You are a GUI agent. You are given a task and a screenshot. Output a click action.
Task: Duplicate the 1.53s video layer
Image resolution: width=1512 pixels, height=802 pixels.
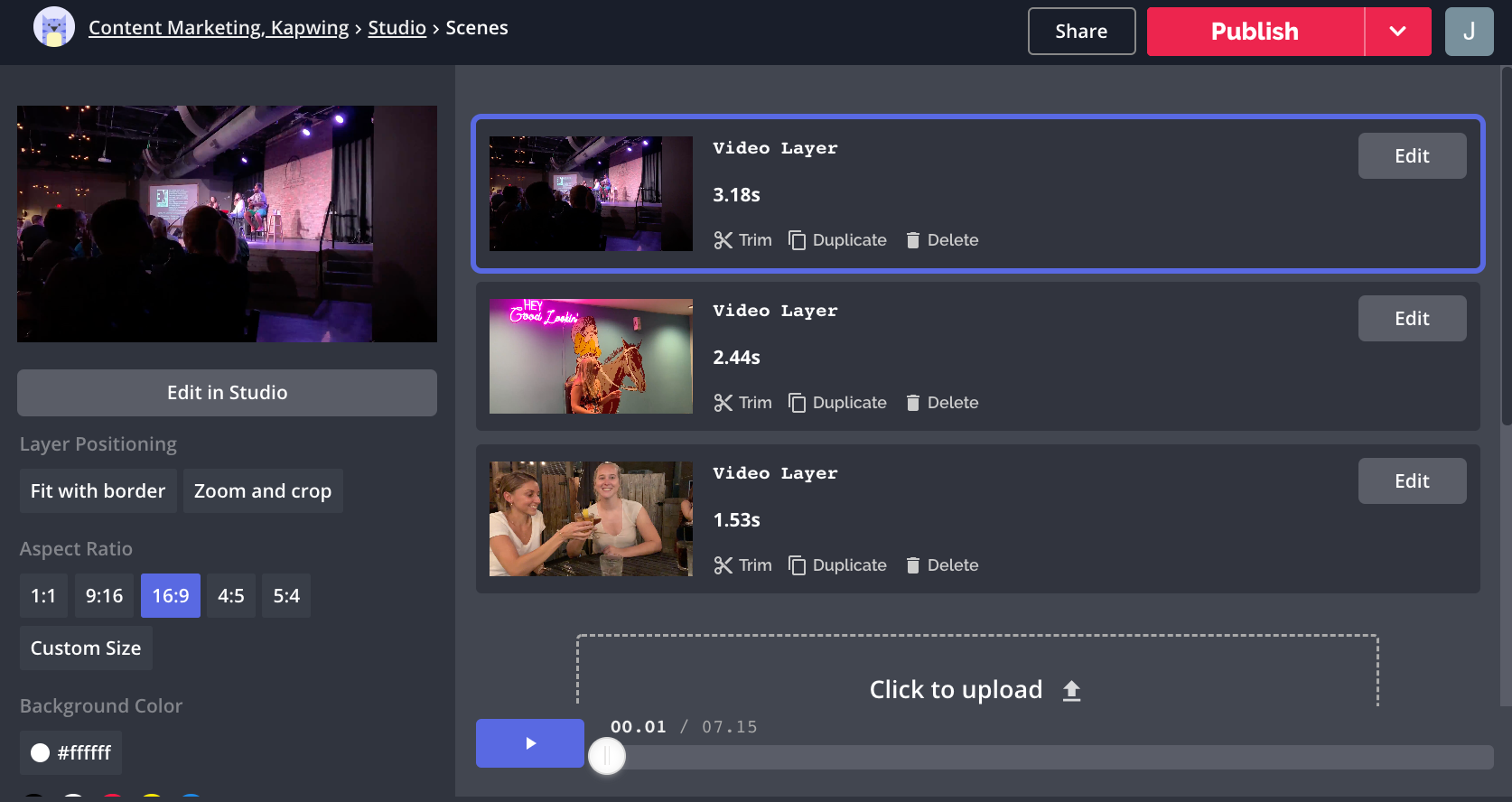837,565
